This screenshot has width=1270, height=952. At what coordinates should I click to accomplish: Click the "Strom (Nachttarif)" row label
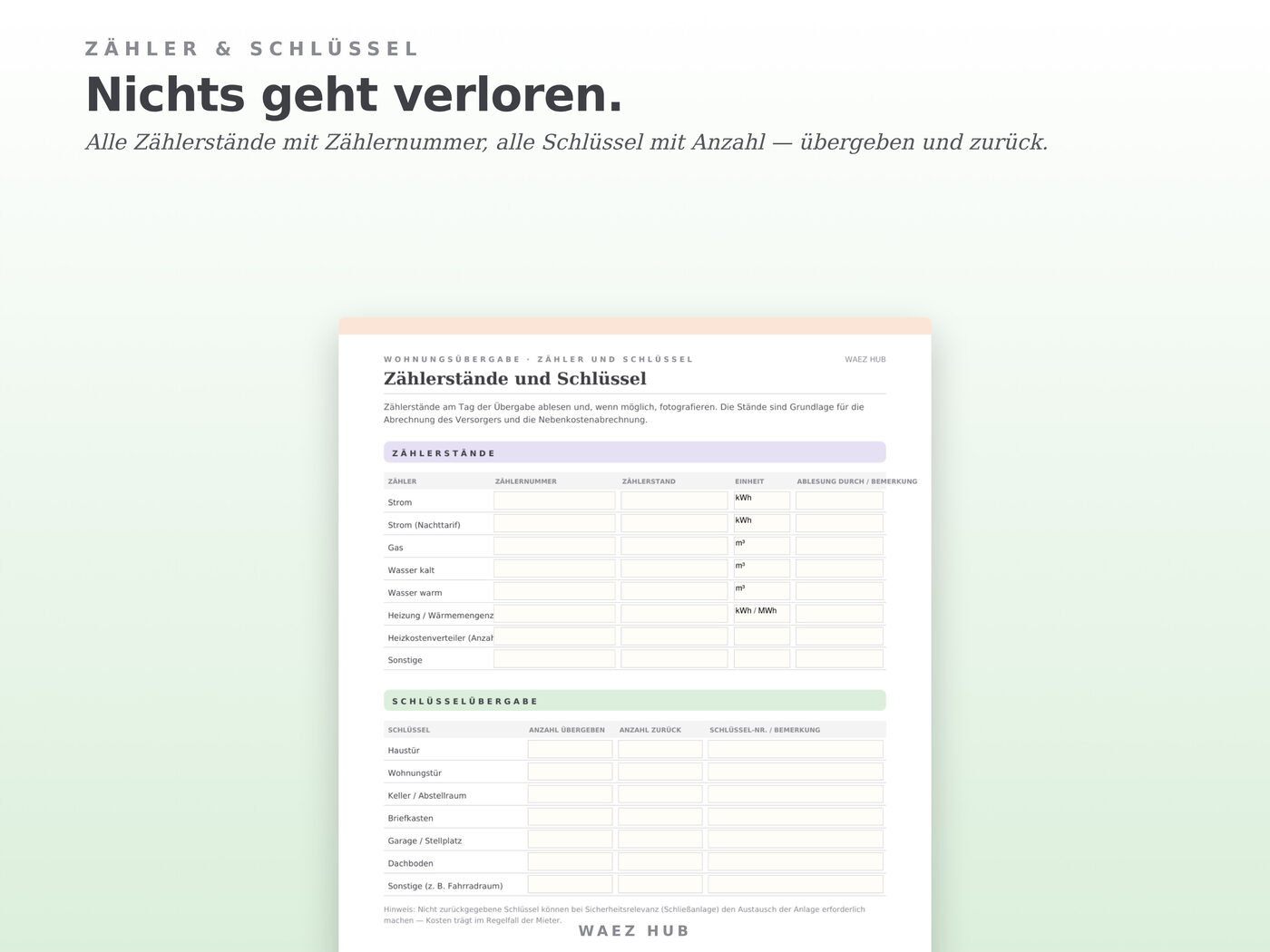click(x=424, y=525)
